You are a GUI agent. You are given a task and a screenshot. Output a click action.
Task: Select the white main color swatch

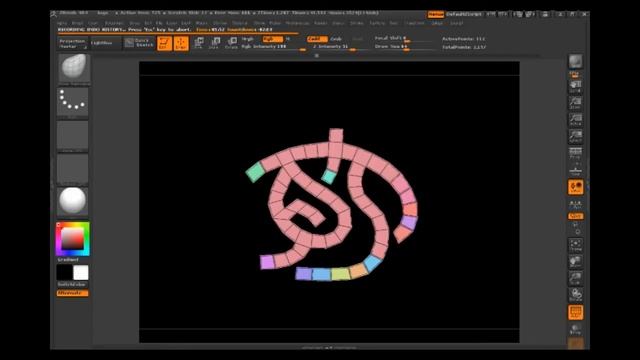(80, 272)
